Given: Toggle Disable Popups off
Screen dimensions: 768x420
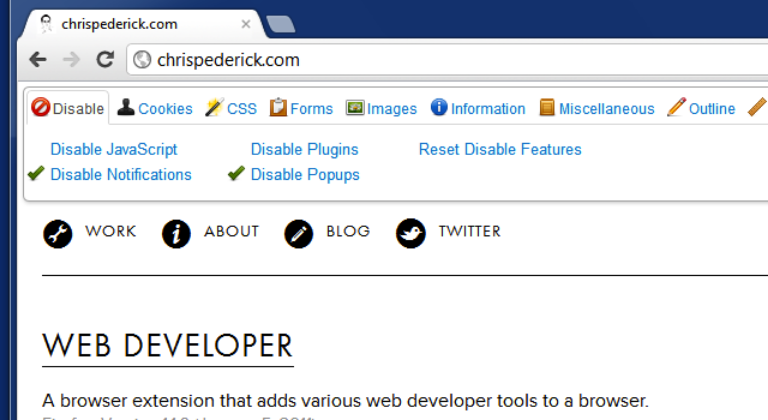Looking at the screenshot, I should coord(305,175).
